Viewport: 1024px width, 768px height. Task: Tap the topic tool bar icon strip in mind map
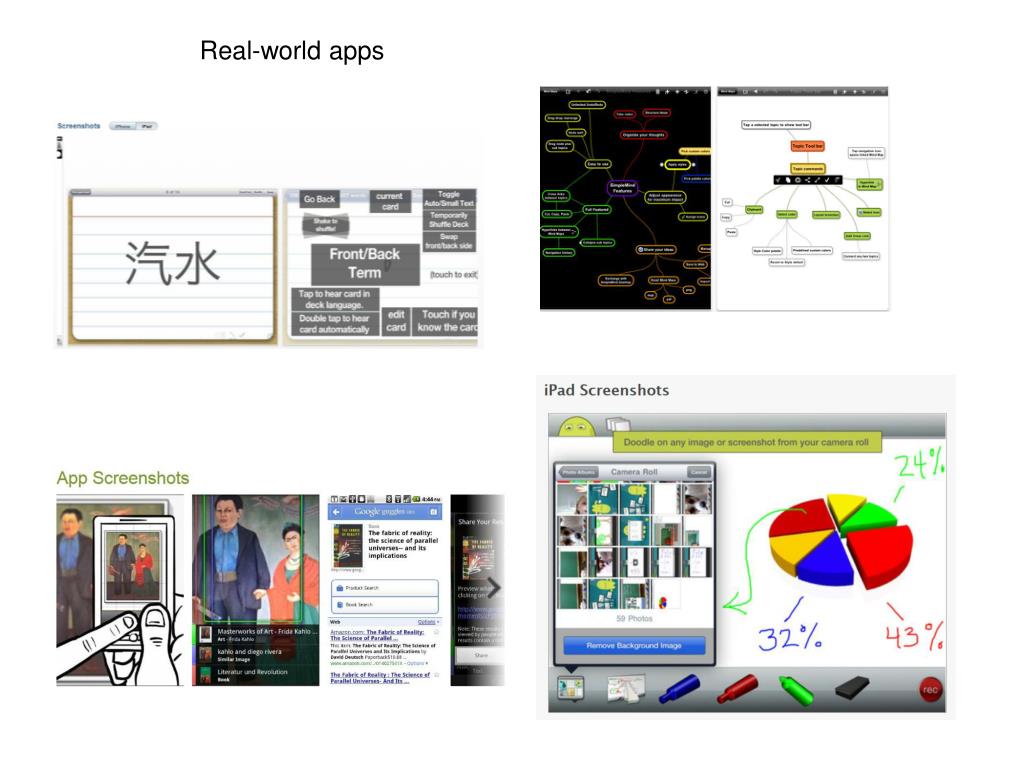pyautogui.click(x=808, y=180)
